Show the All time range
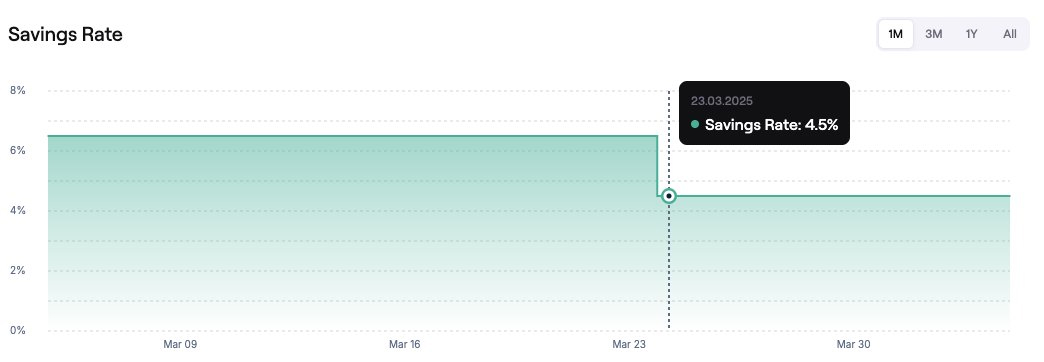1044x362 pixels. tap(1009, 34)
